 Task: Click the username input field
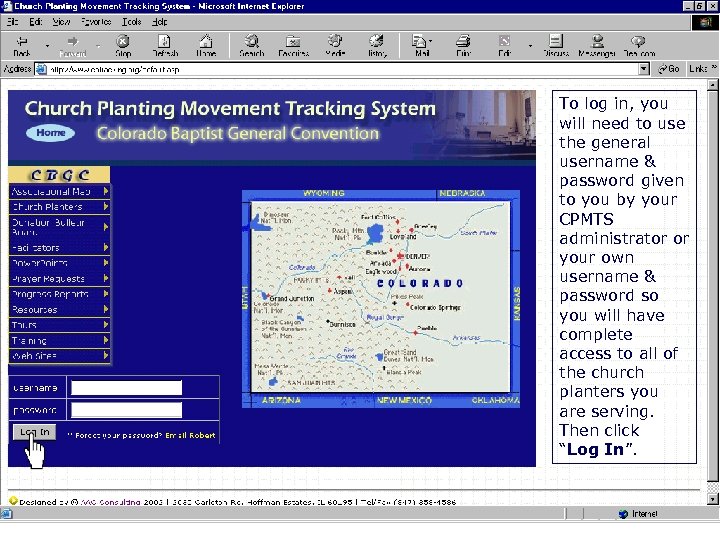[x=126, y=388]
